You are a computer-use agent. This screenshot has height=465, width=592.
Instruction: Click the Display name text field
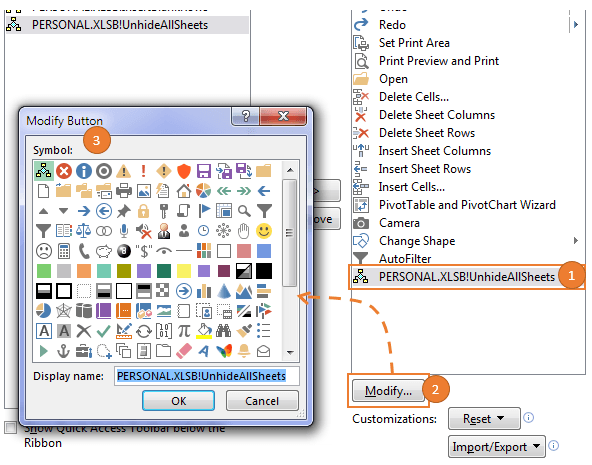[207, 376]
